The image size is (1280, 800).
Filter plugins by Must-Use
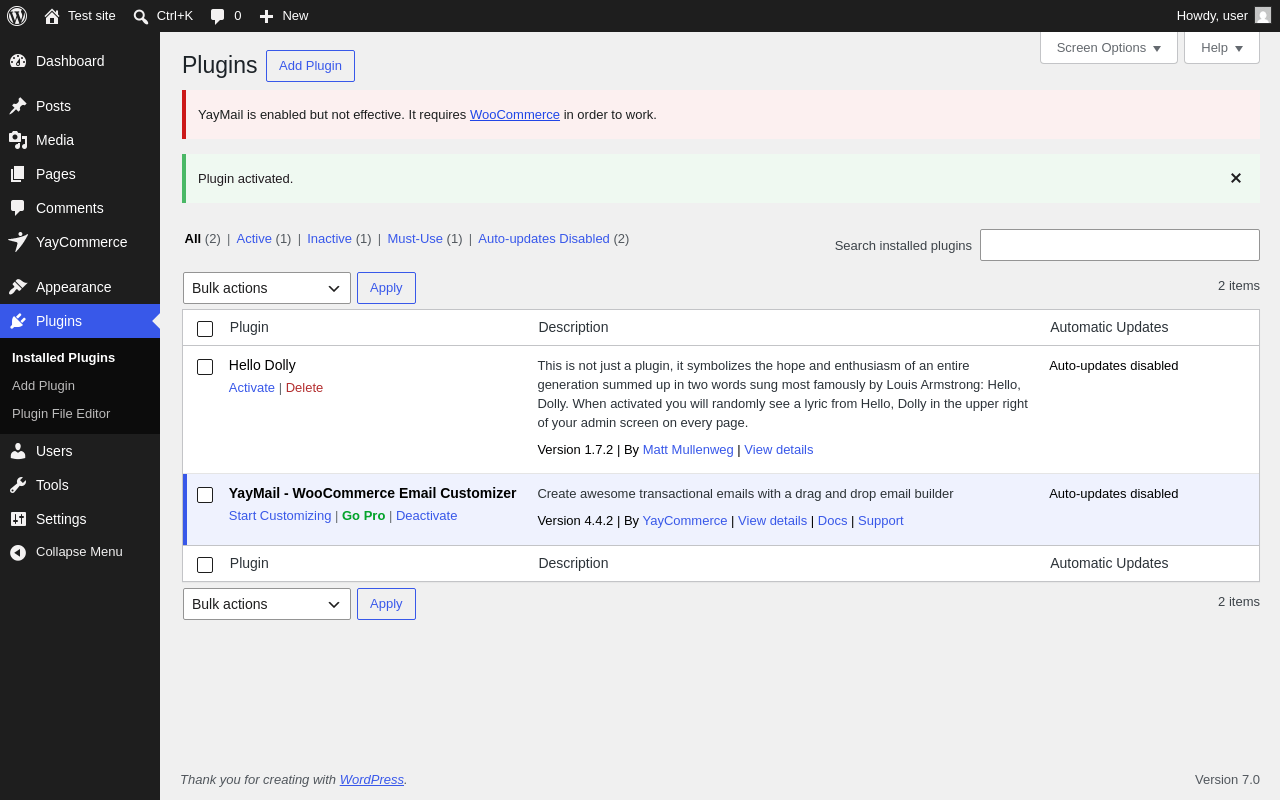[415, 238]
